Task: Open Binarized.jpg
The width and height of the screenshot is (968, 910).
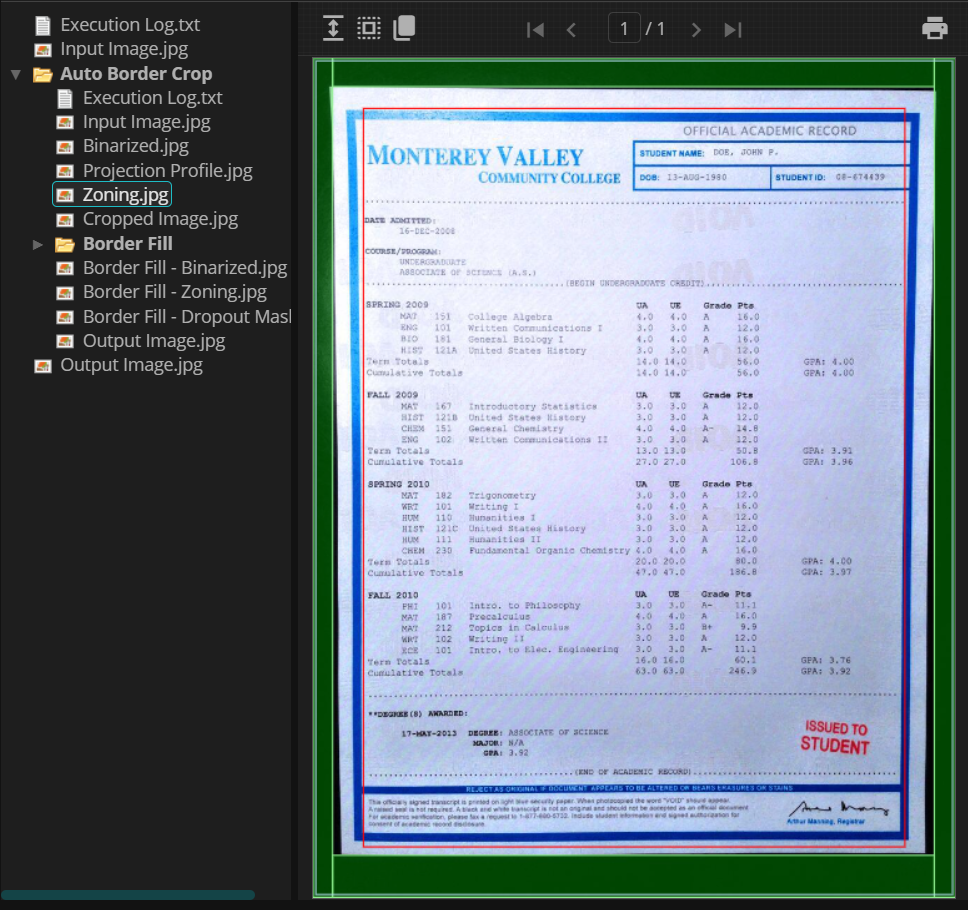Action: click(x=136, y=146)
